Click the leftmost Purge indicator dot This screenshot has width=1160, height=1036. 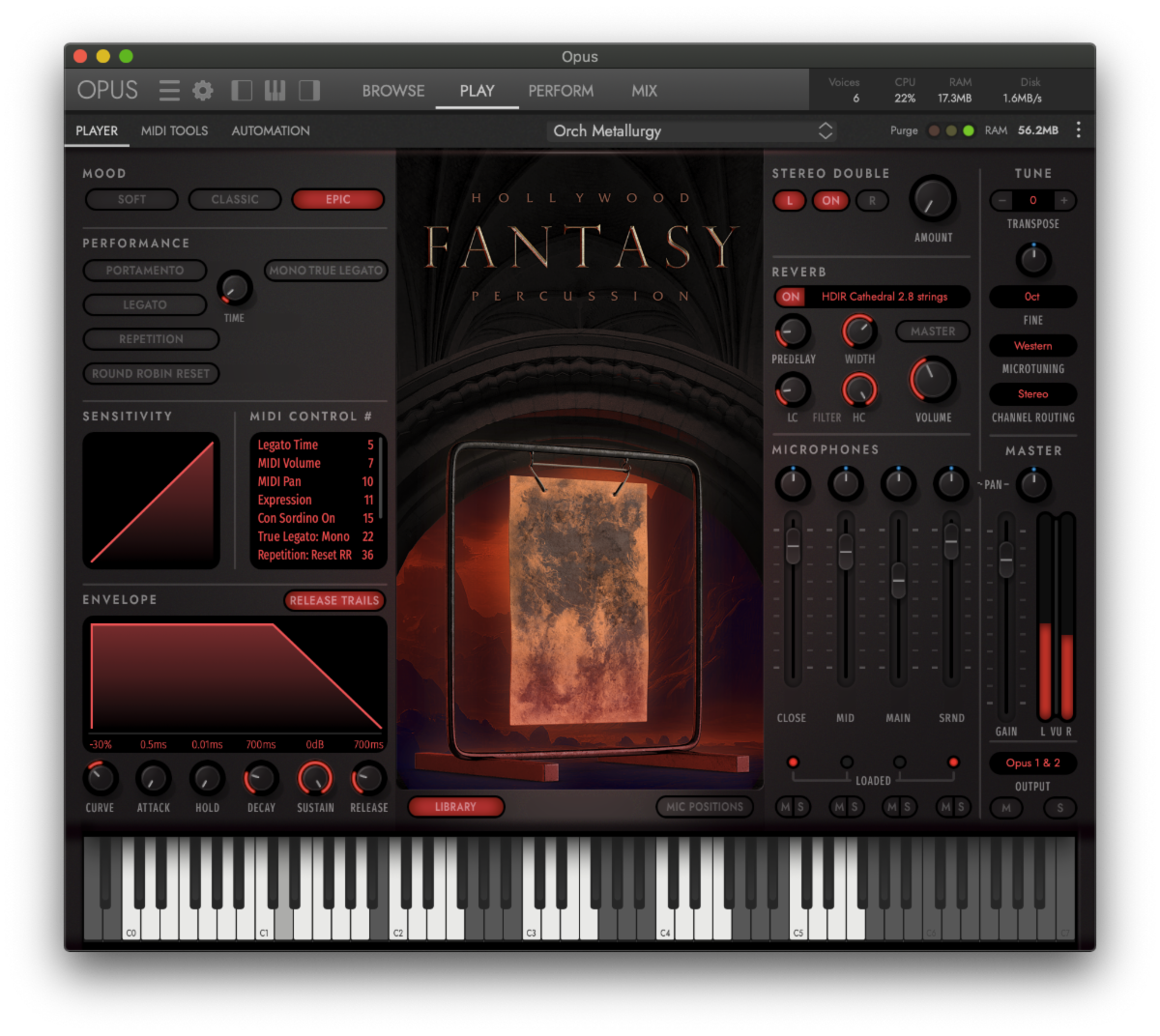coord(934,130)
